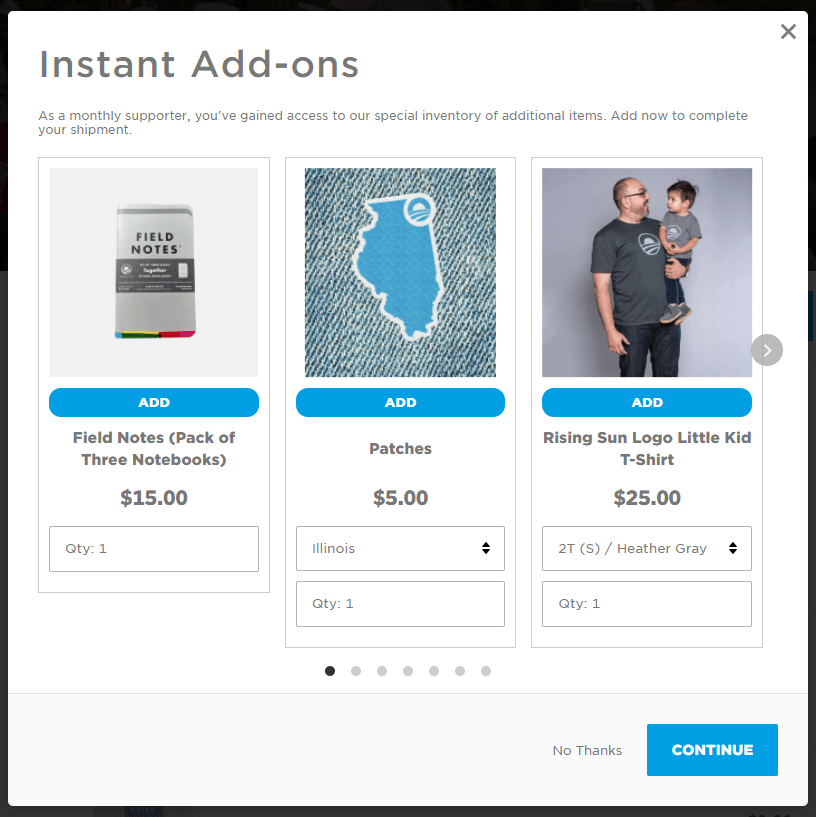Close the Instant Add-ons dialog

click(788, 32)
